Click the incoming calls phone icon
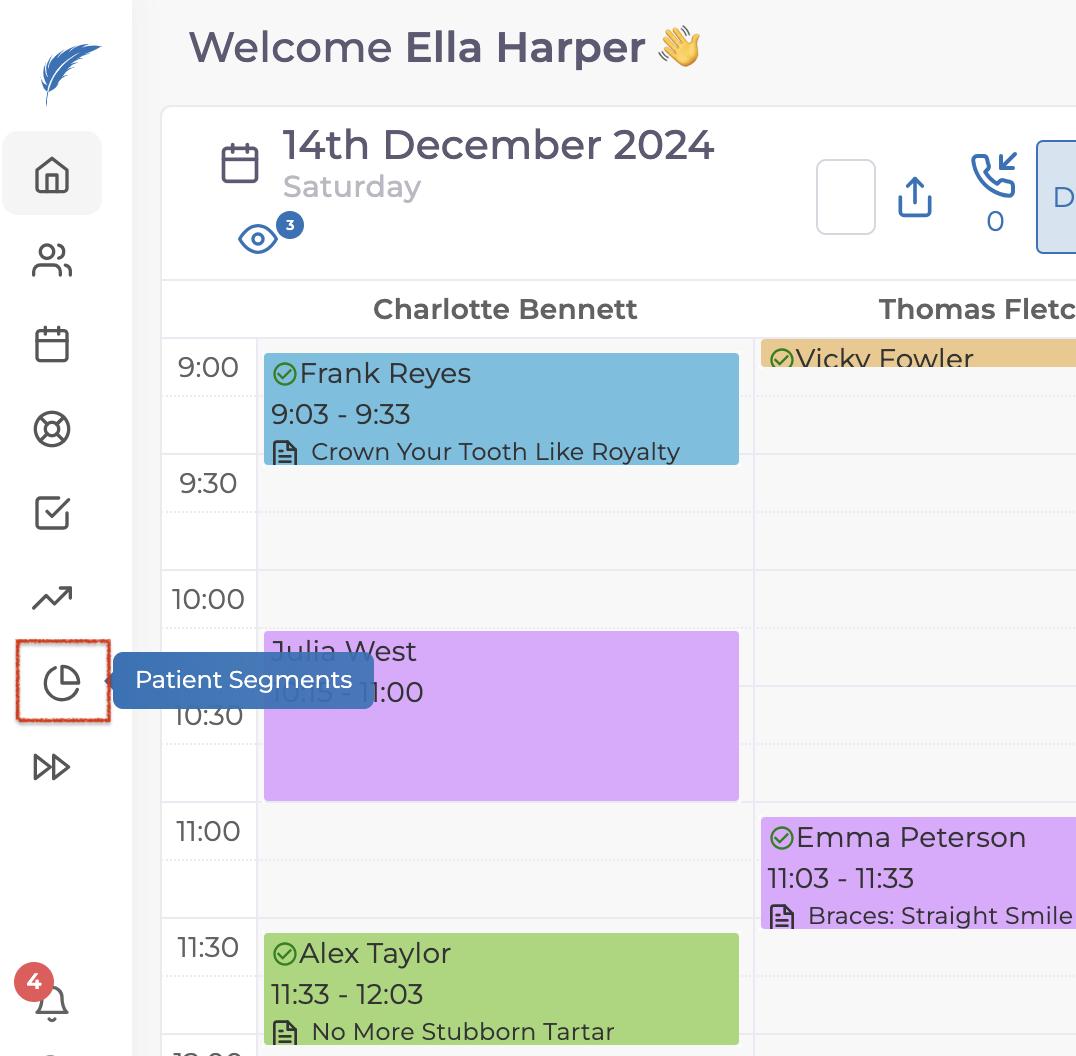The height and width of the screenshot is (1056, 1076). pos(993,176)
